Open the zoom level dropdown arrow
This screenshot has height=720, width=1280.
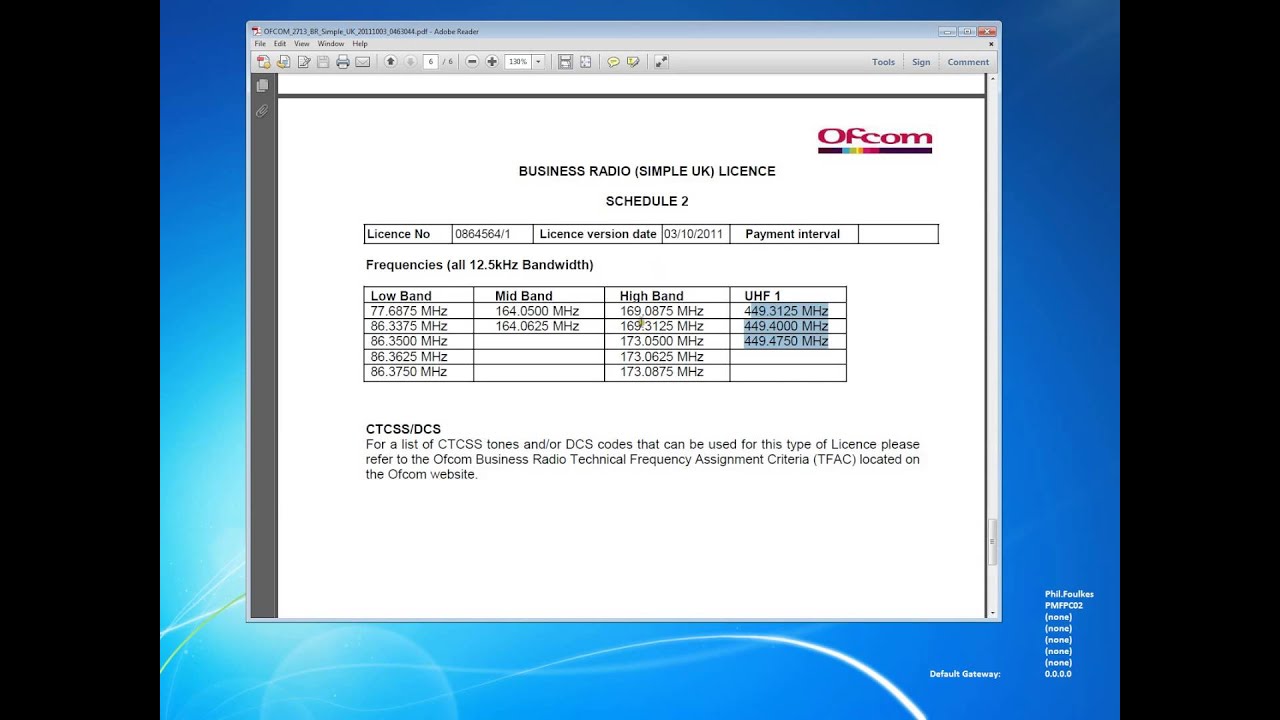point(538,62)
